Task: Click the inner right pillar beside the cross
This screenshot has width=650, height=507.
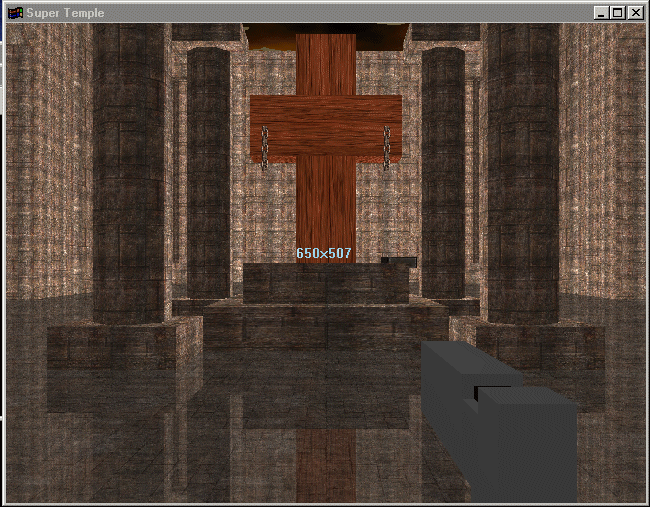Action: (x=442, y=170)
